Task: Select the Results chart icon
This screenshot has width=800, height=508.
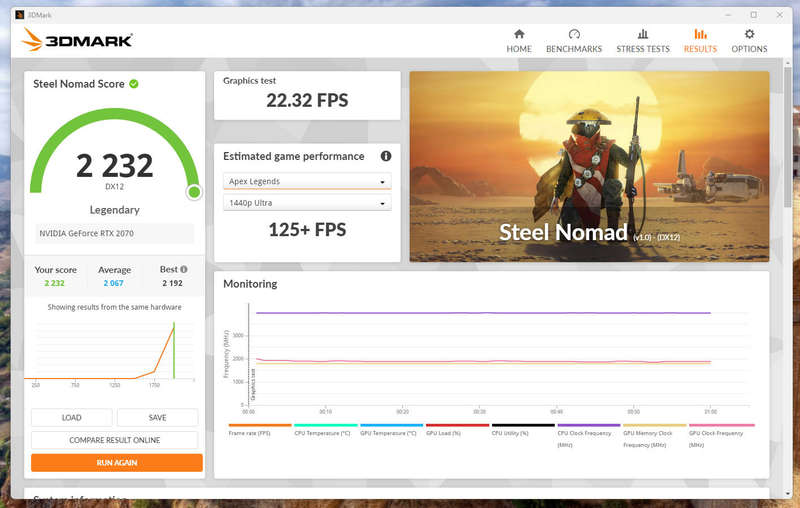Action: click(700, 34)
